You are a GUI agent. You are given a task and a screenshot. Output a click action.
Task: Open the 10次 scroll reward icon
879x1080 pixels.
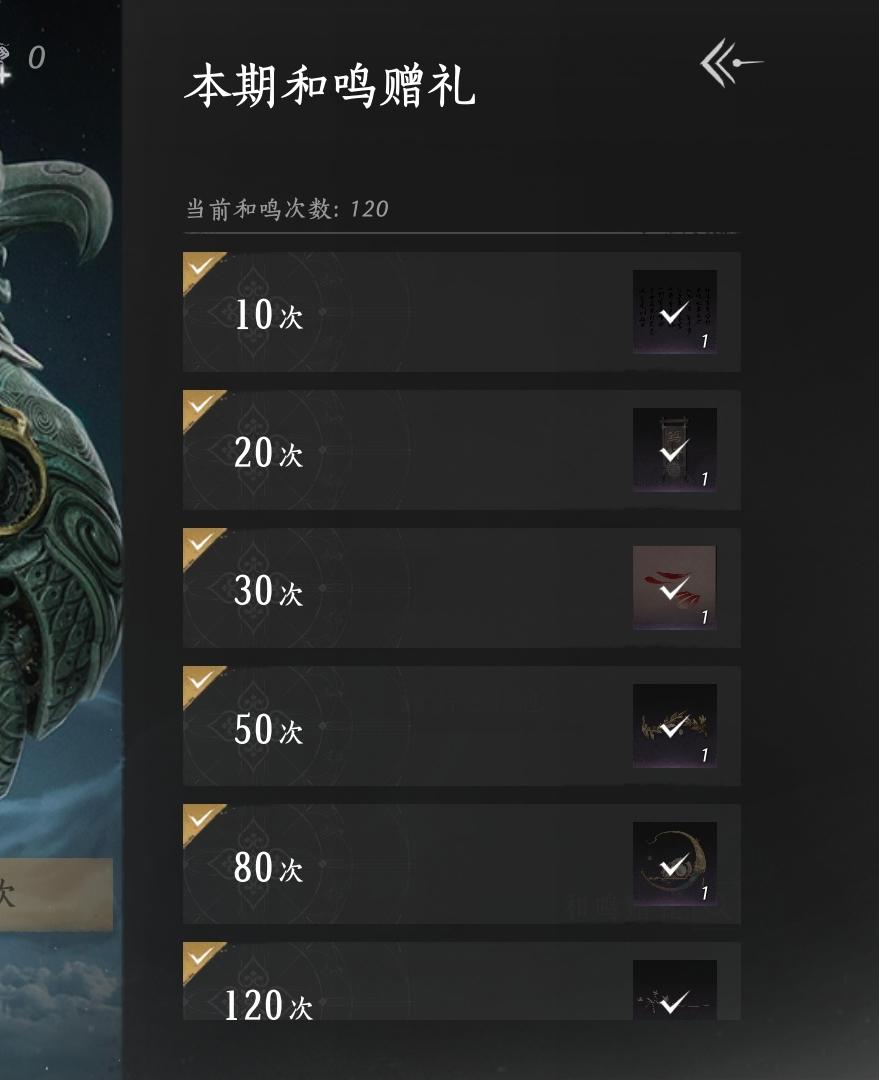pyautogui.click(x=675, y=312)
